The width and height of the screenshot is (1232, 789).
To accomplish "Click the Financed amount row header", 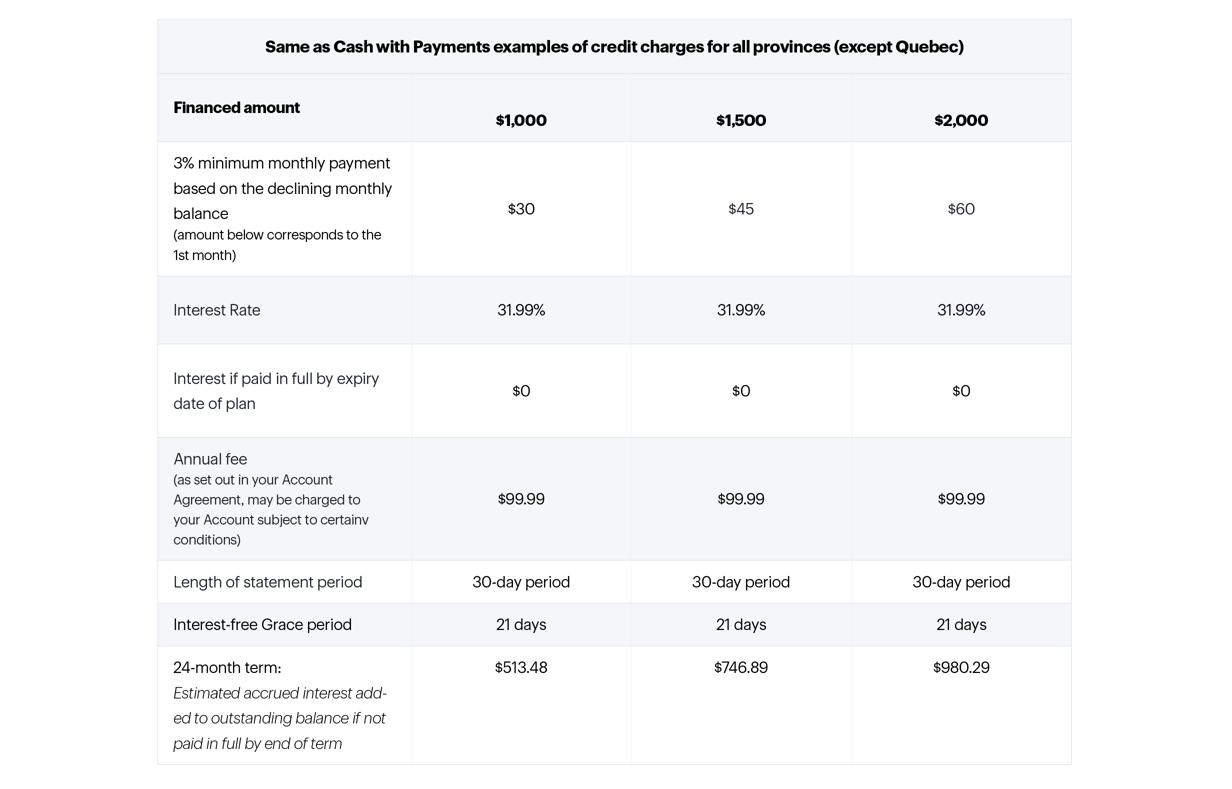I will (x=237, y=108).
